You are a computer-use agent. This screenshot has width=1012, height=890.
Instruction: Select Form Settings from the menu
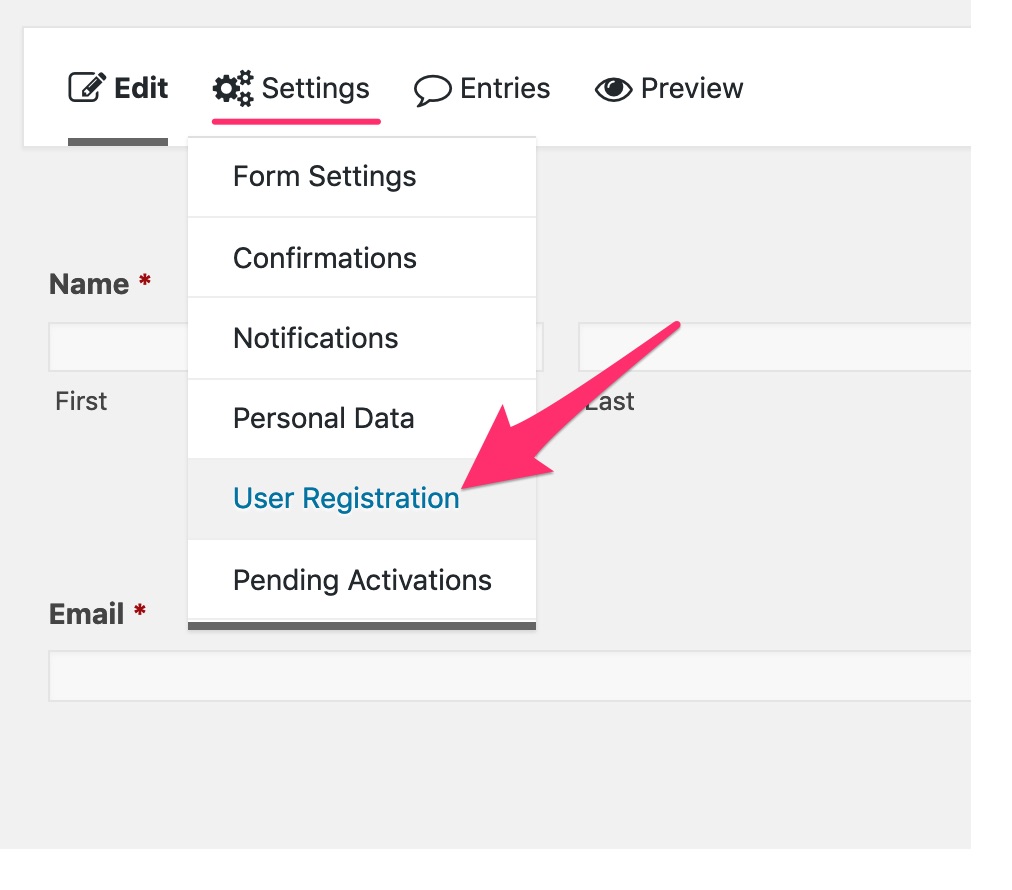[x=324, y=176]
